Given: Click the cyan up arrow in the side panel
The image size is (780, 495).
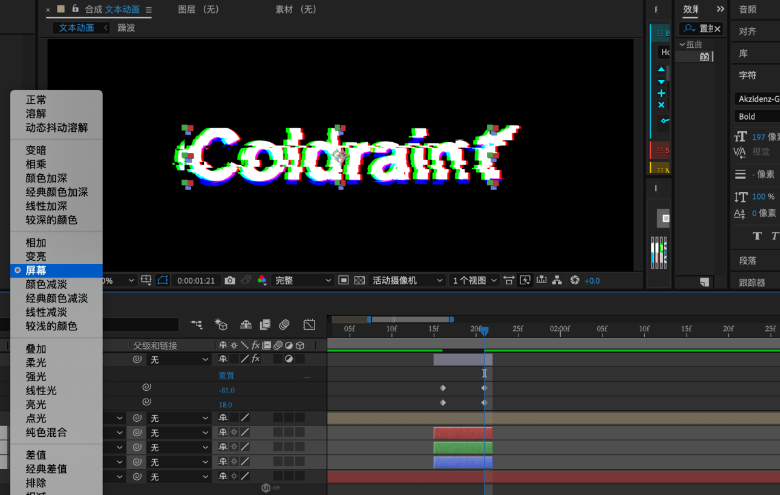Looking at the screenshot, I should (661, 69).
